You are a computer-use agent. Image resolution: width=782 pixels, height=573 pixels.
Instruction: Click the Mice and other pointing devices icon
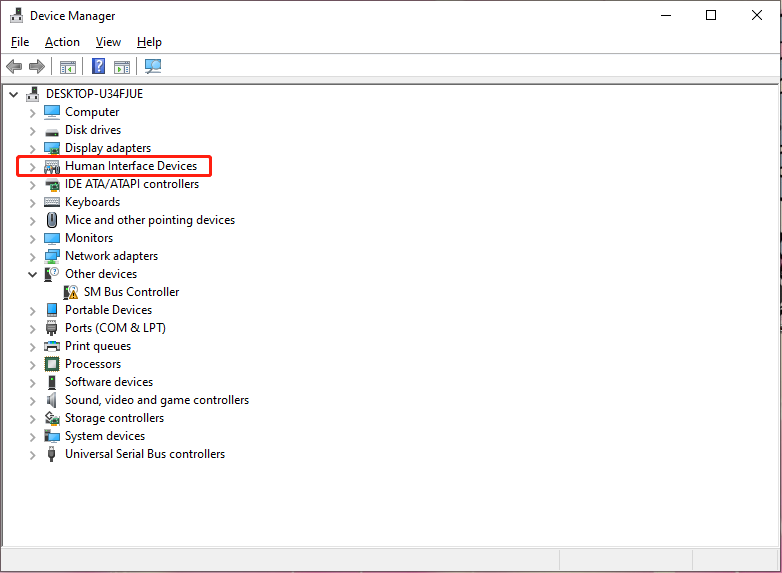click(52, 220)
